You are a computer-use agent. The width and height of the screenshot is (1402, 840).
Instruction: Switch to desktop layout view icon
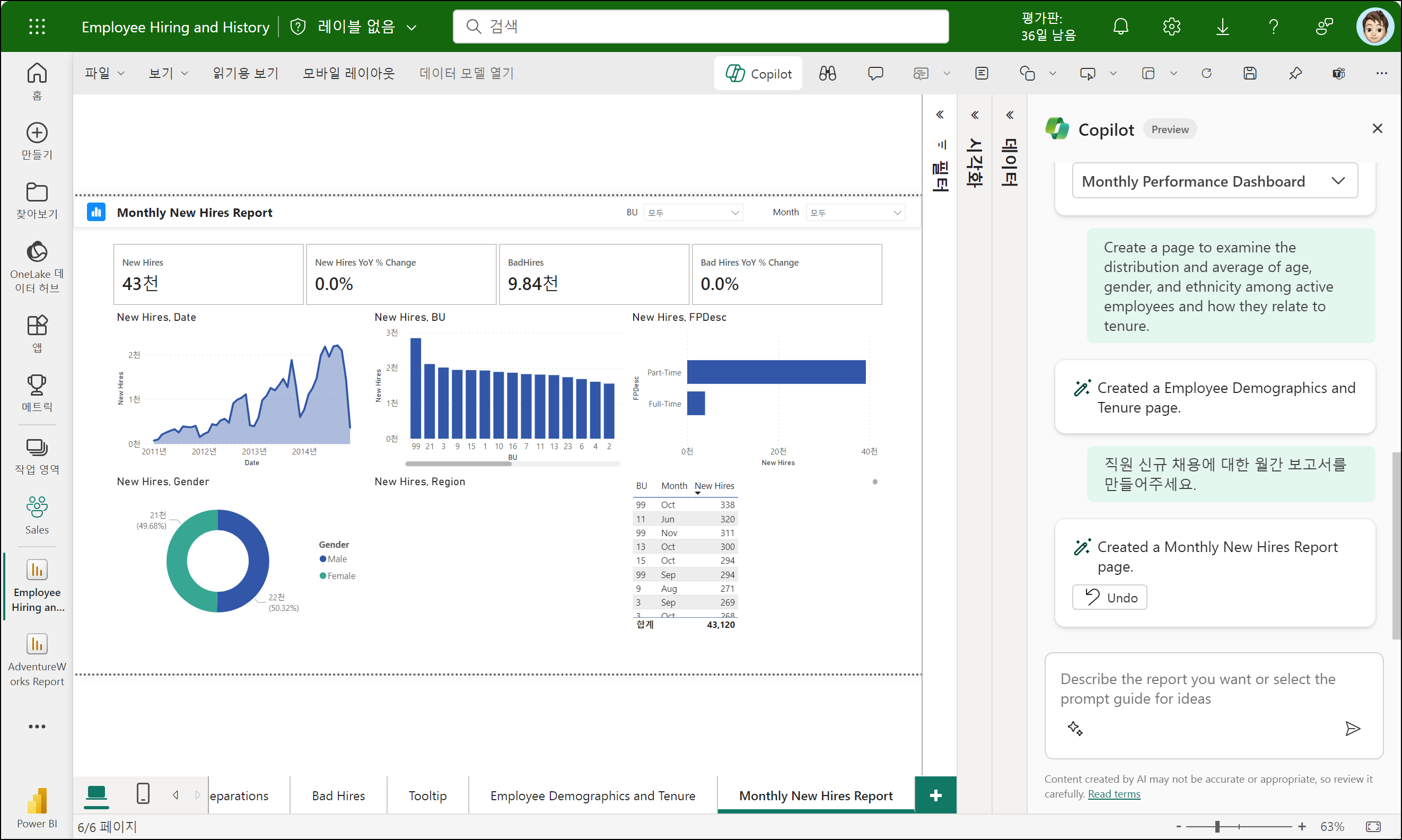[x=96, y=793]
